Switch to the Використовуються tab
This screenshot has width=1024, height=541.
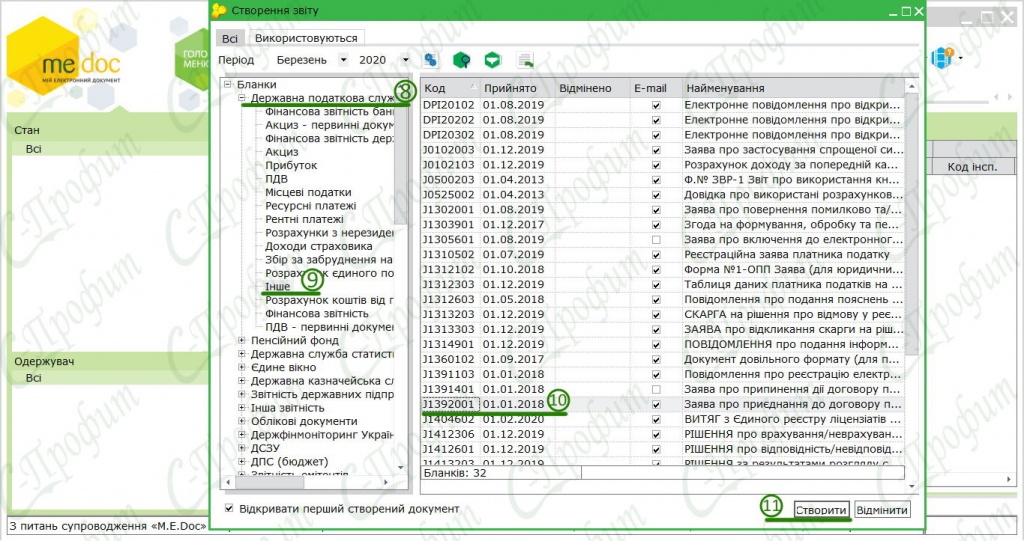tap(306, 38)
